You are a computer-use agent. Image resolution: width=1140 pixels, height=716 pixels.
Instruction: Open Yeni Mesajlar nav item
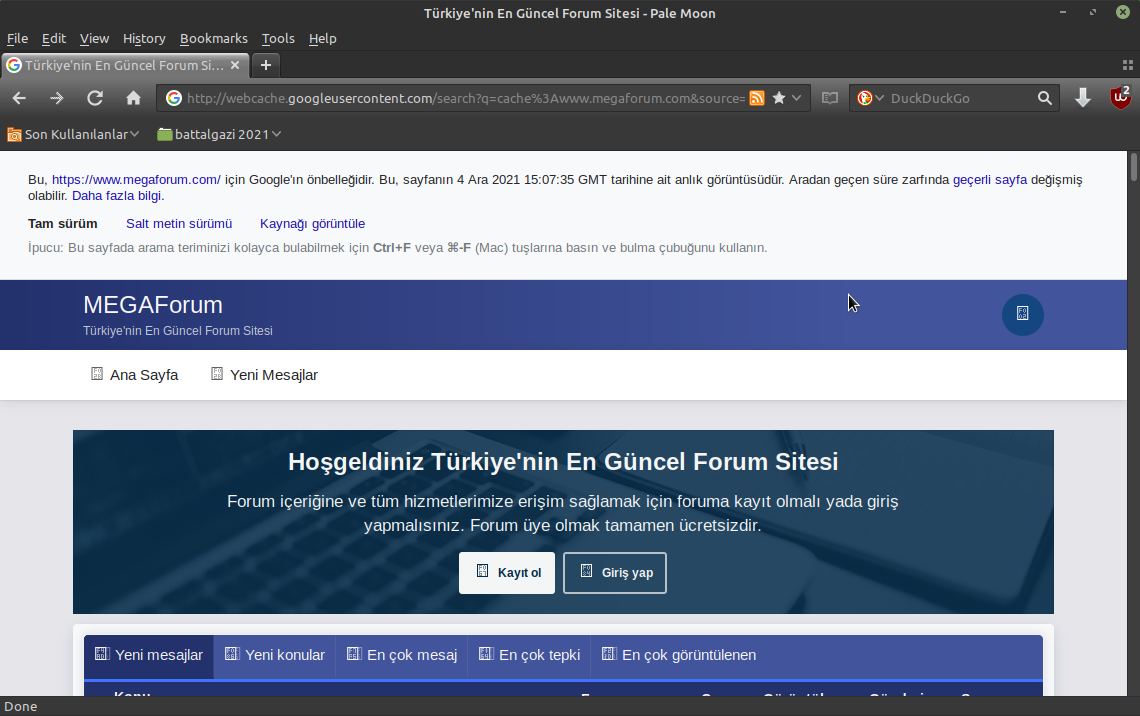point(264,374)
